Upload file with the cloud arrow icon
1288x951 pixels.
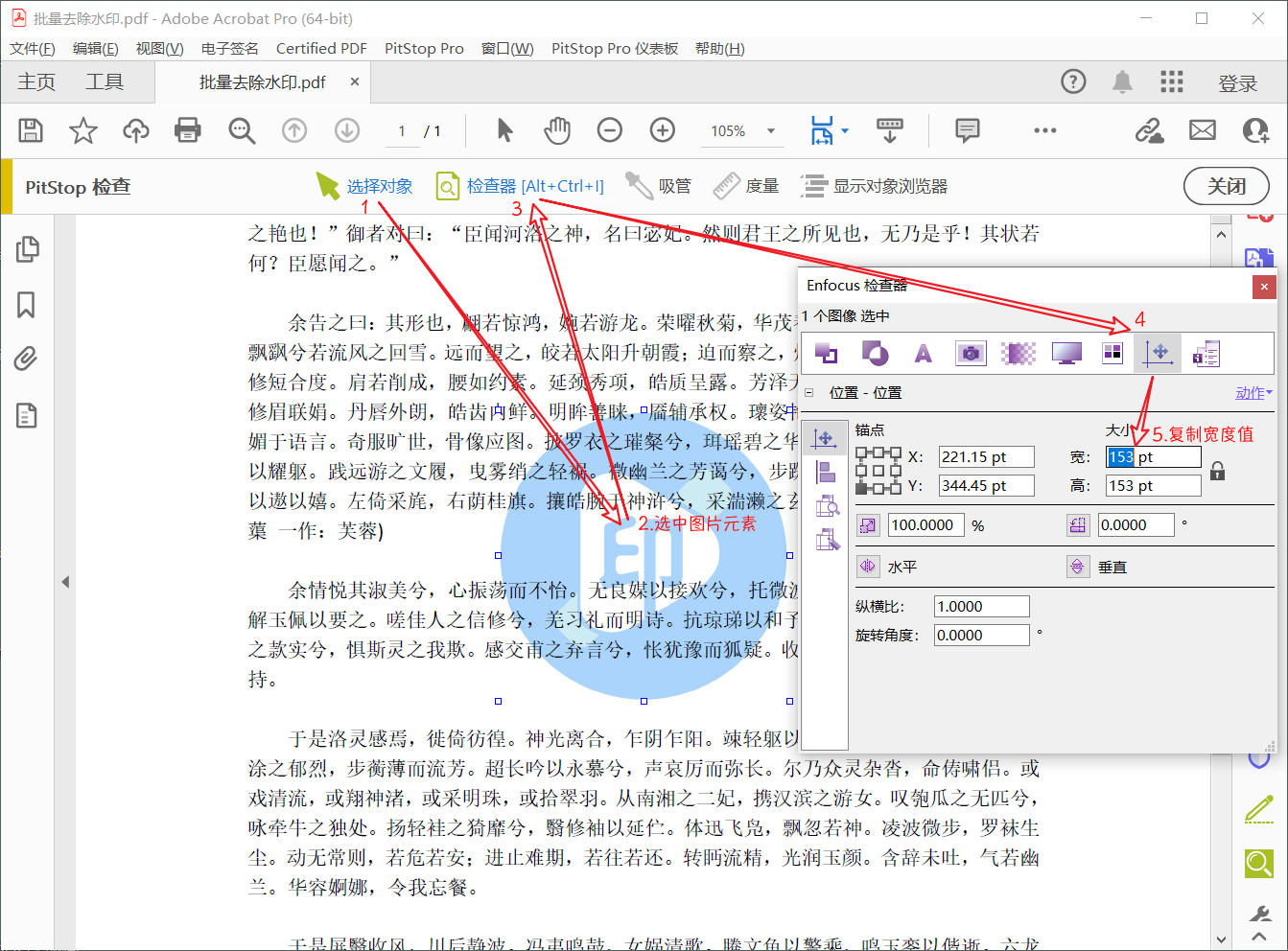click(136, 130)
